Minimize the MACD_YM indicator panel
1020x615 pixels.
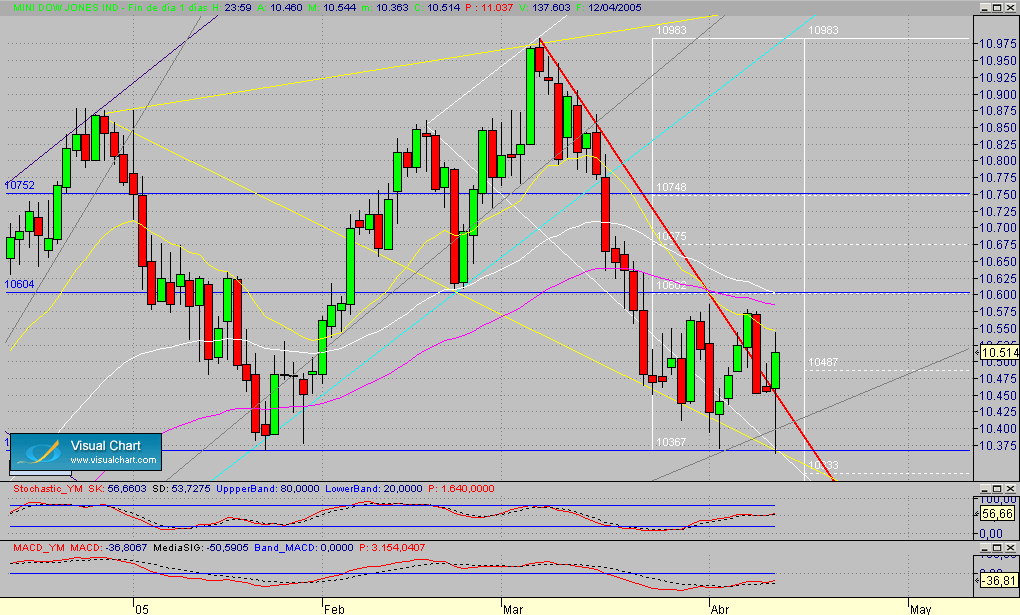click(985, 547)
